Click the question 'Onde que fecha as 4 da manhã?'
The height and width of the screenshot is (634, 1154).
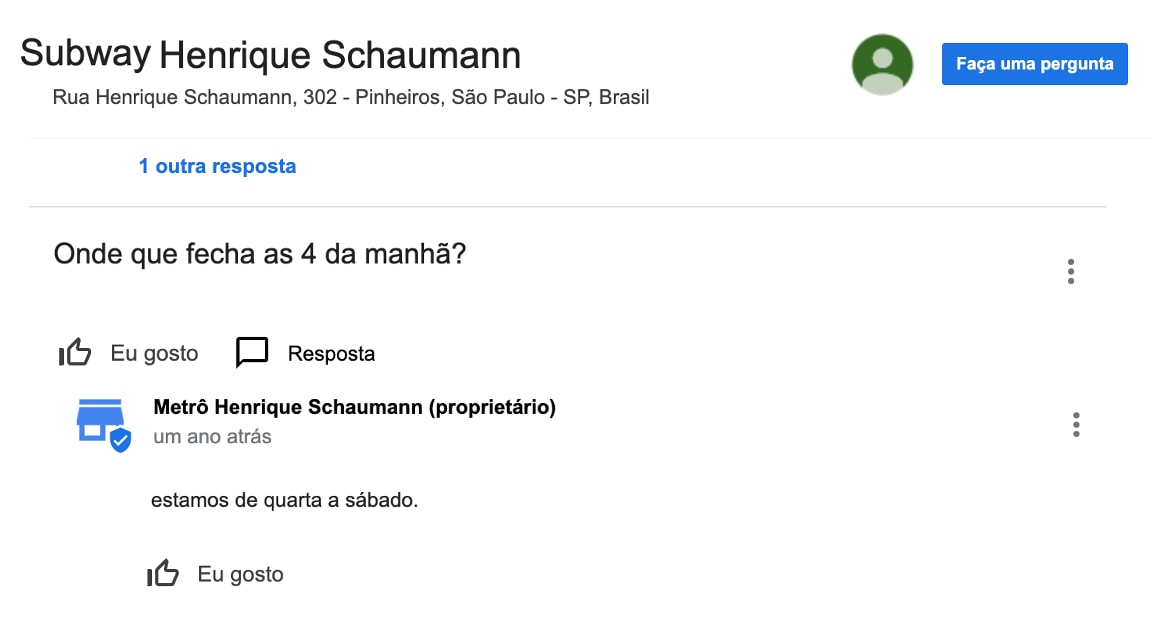[260, 254]
